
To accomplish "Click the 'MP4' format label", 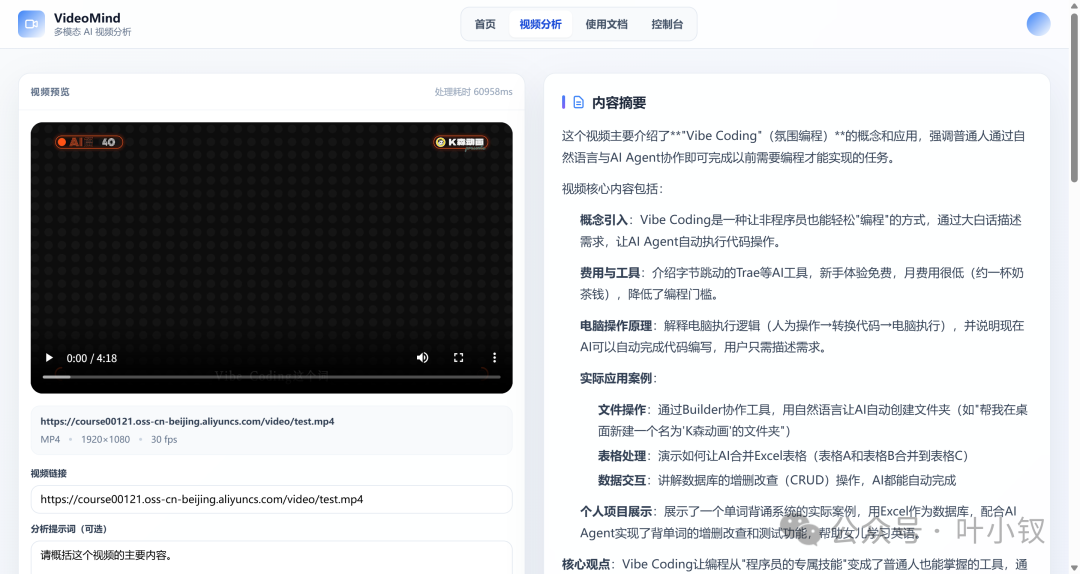I will [x=50, y=440].
